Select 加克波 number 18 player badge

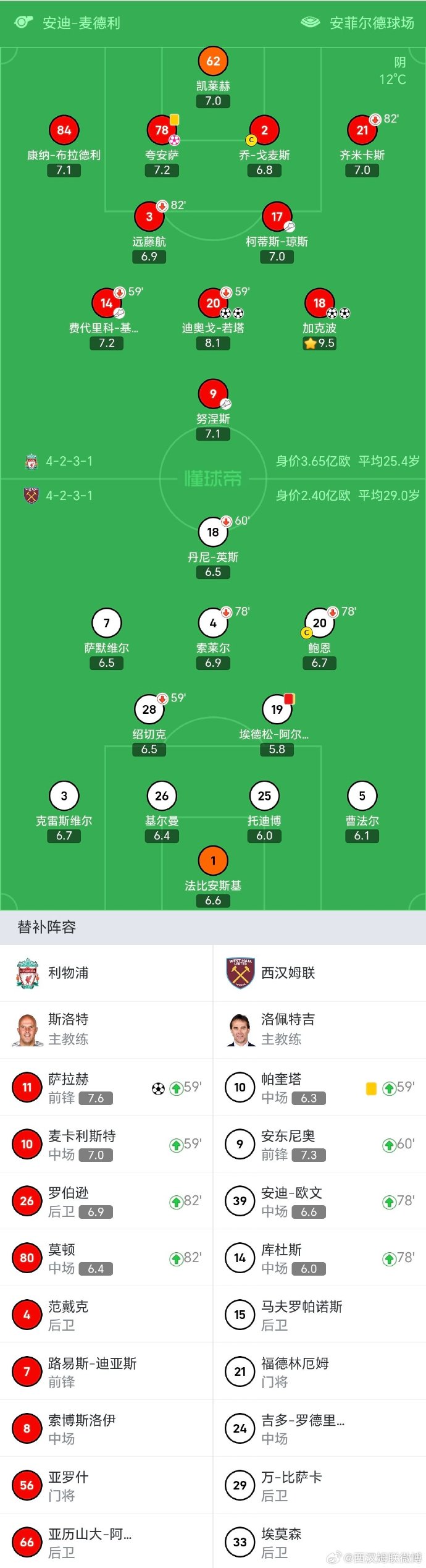click(319, 303)
